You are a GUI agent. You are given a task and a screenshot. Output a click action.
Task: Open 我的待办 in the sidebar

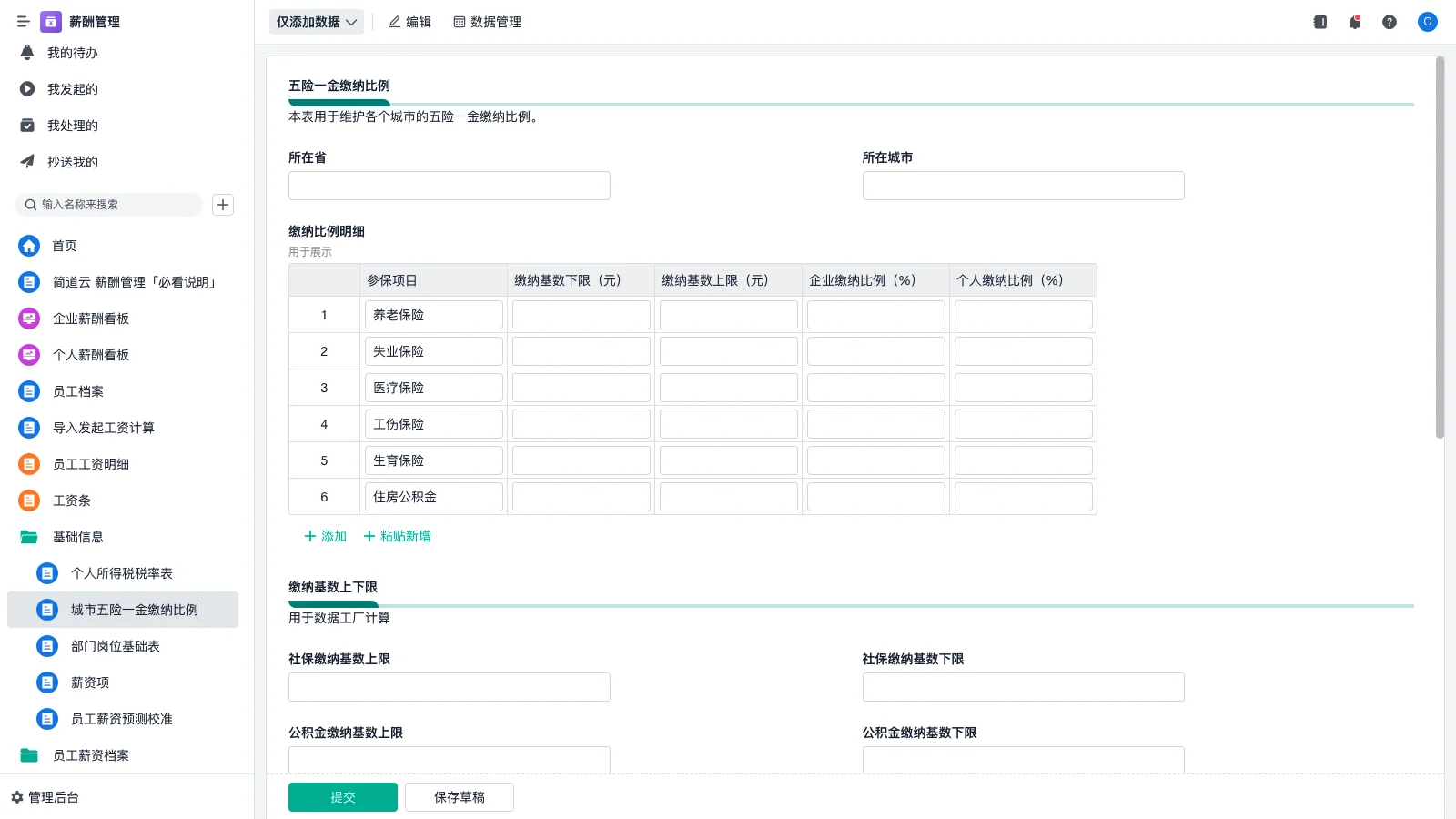tap(72, 53)
